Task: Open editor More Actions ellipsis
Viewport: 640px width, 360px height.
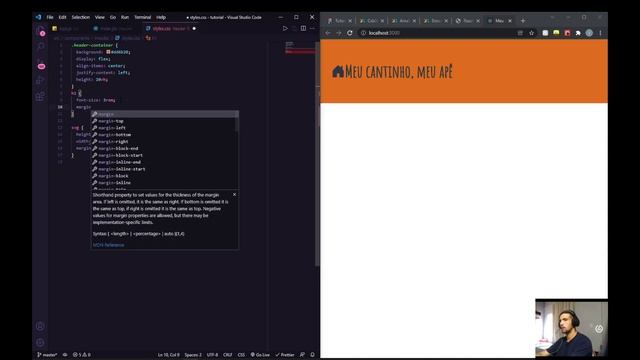Action: 312,28
